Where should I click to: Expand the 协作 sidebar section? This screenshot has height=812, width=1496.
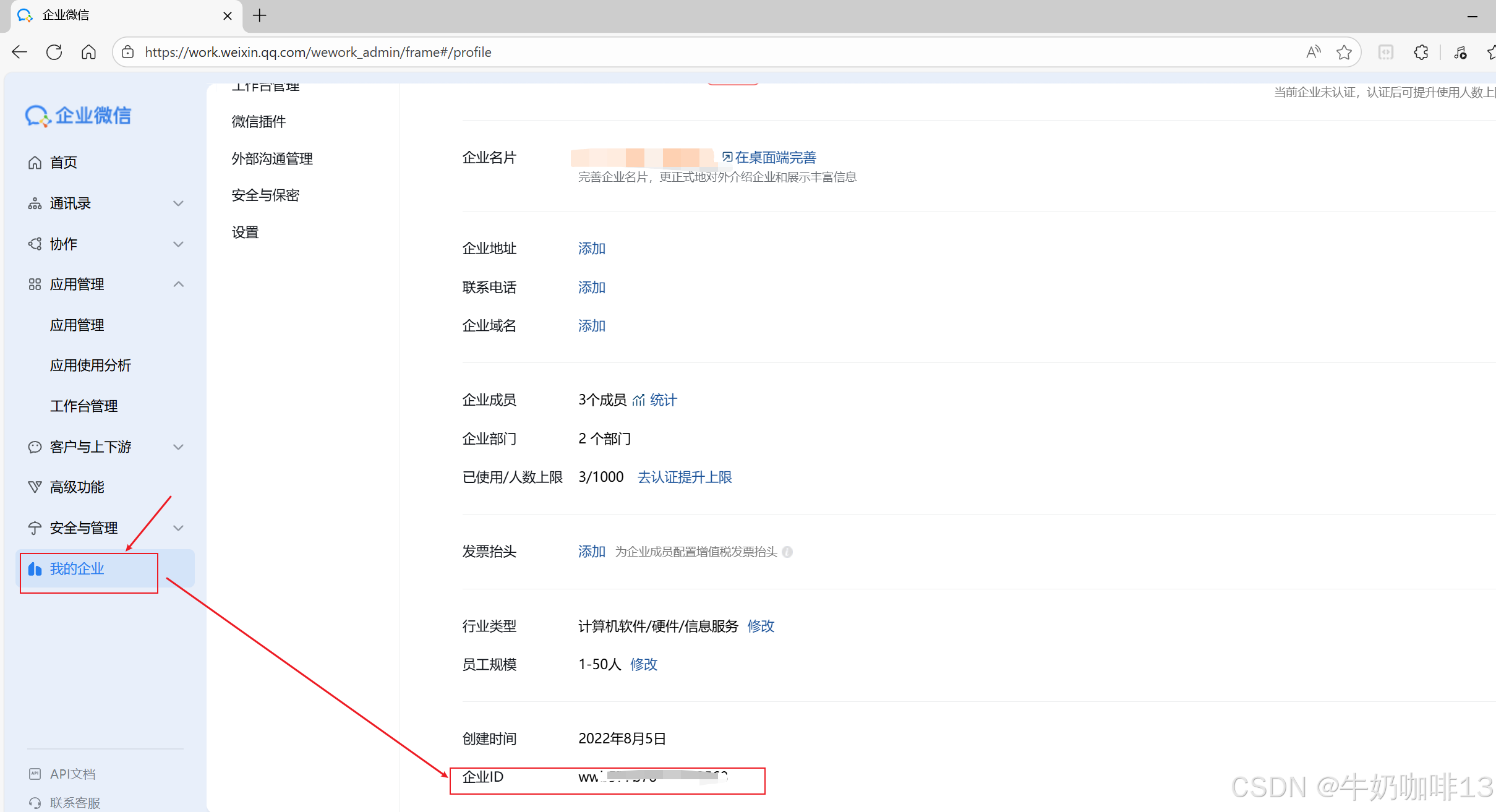pos(178,244)
